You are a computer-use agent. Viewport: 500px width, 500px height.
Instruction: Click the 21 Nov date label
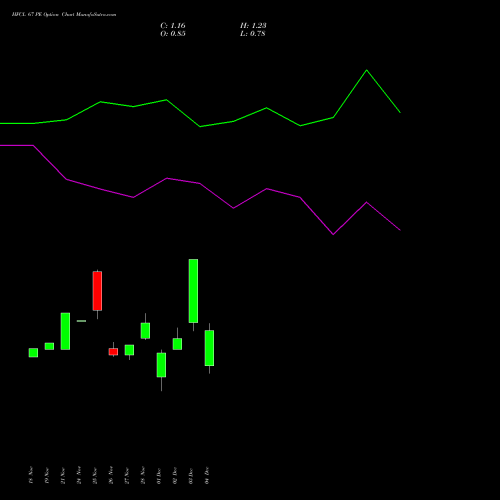pyautogui.click(x=63, y=475)
